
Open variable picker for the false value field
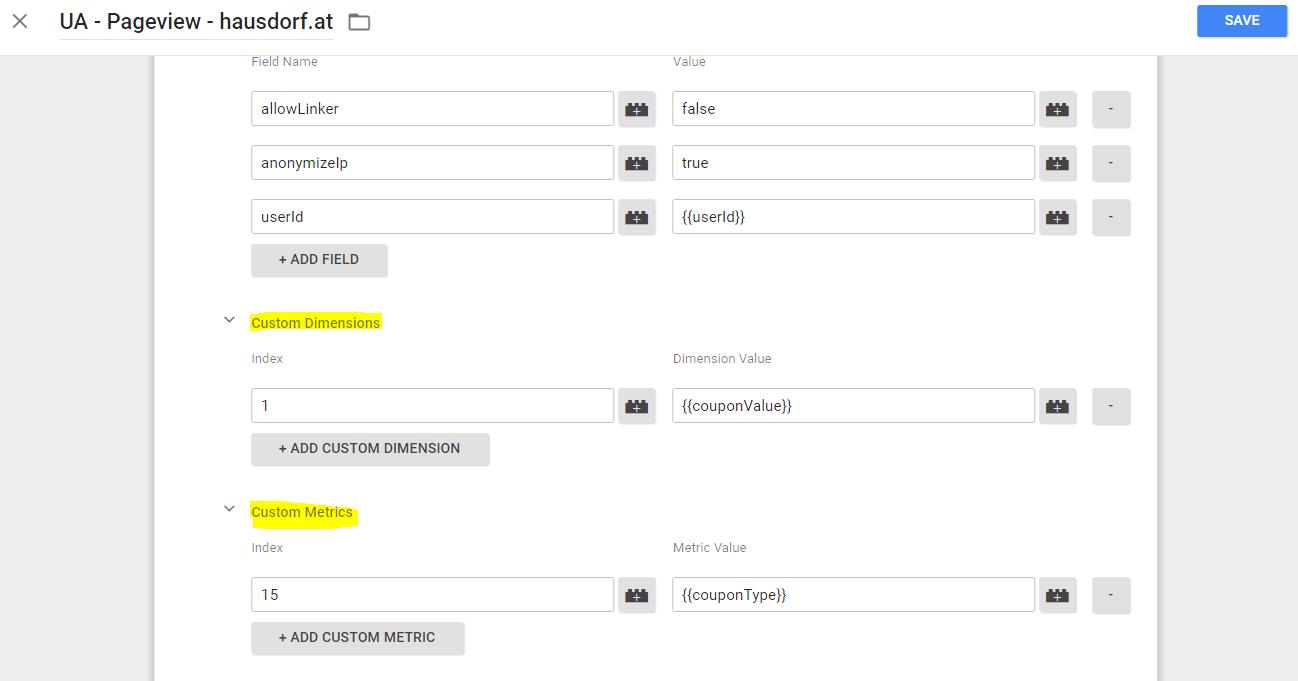[x=1057, y=108]
